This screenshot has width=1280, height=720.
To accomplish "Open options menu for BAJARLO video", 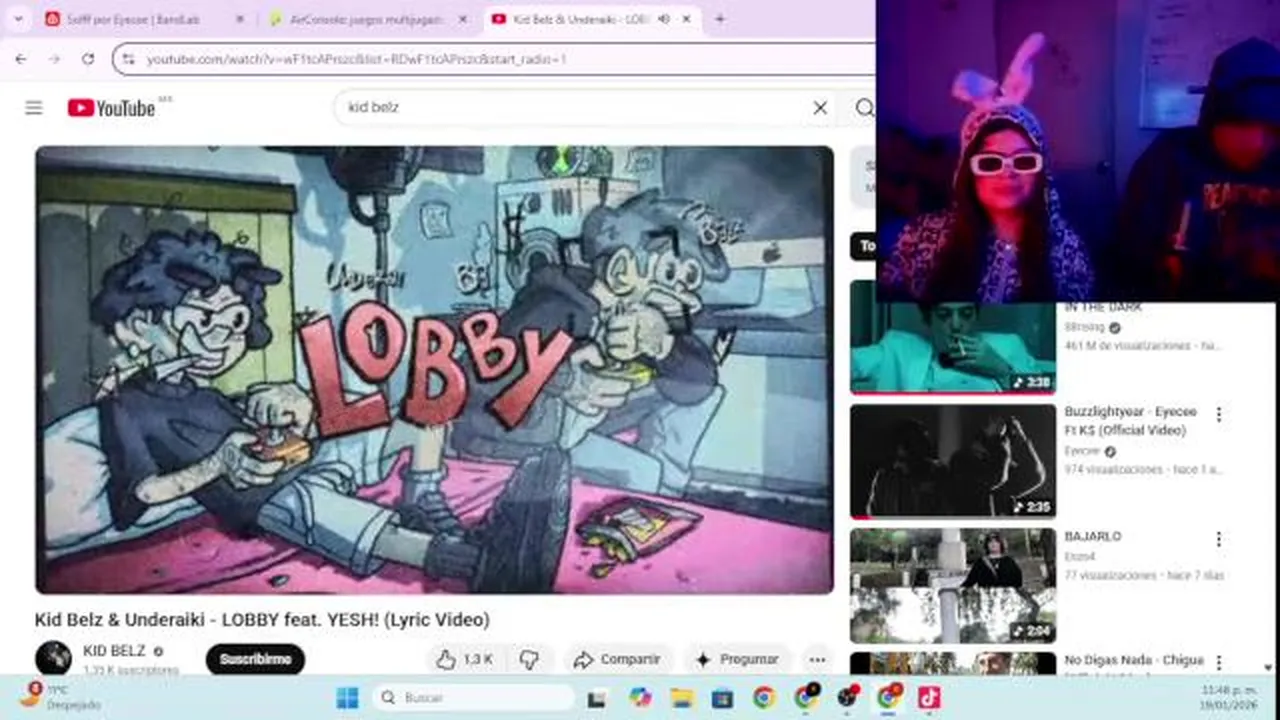I will coord(1218,539).
